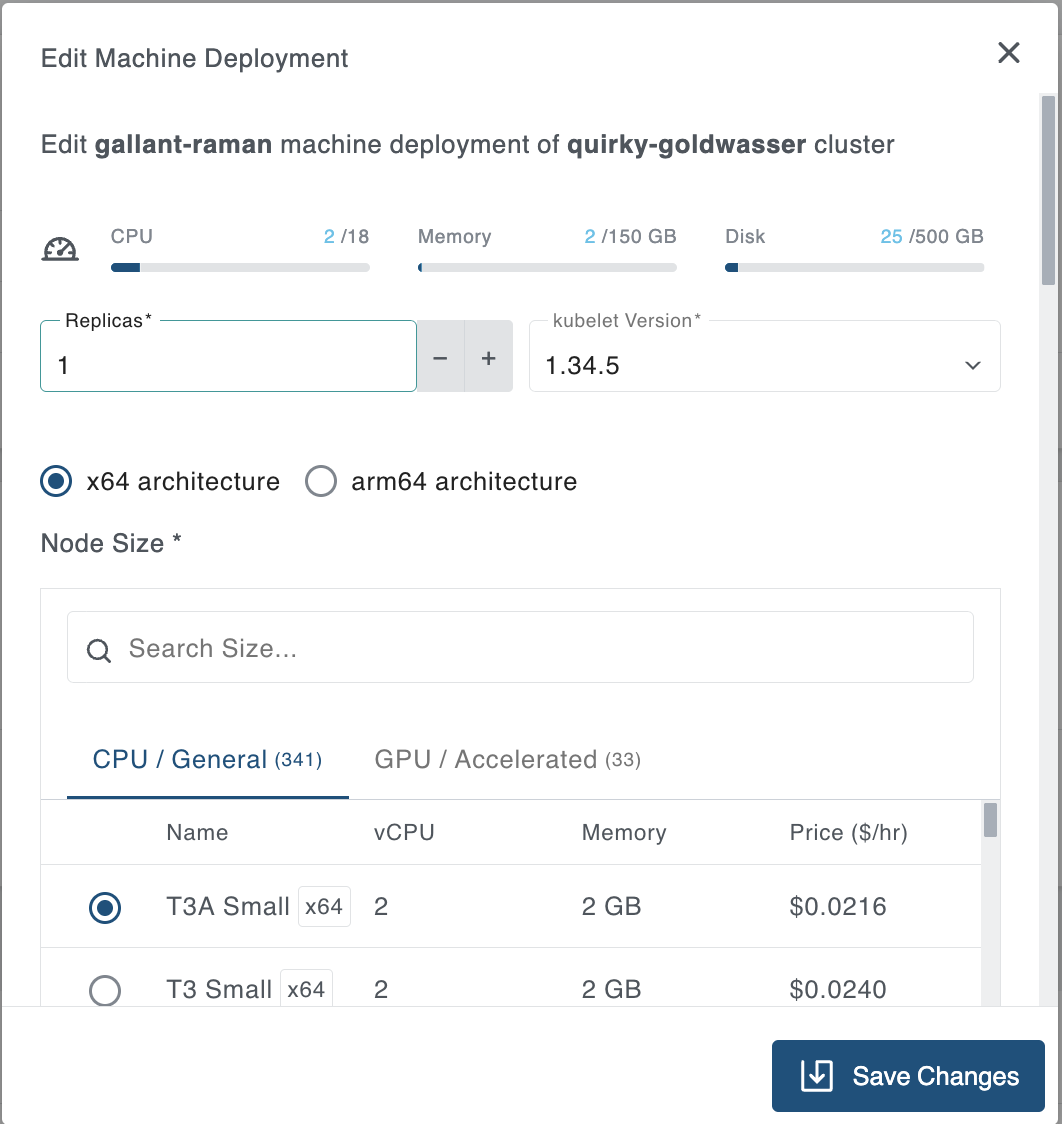
Task: Click the speedometer resource usage icon
Action: (60, 249)
